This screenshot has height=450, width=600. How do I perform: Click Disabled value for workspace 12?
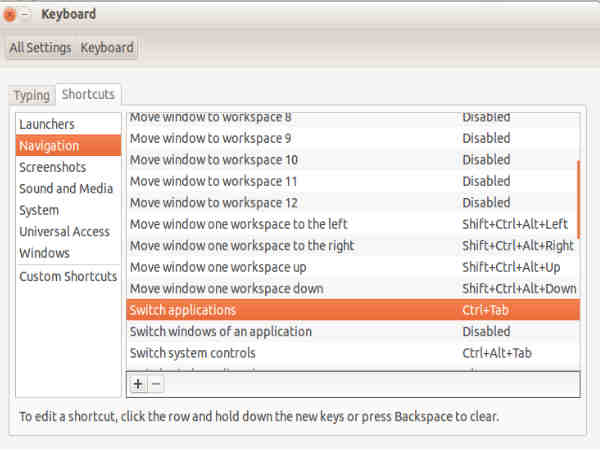485,202
